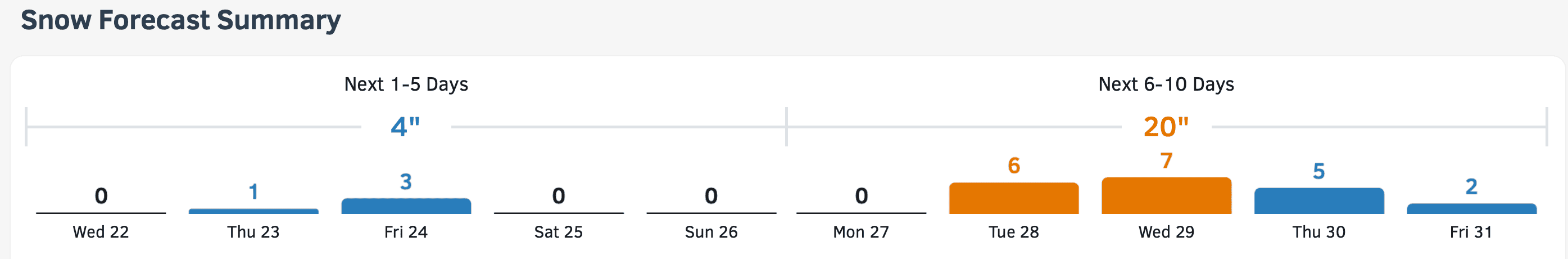Click the blue 4" snowfall total

(x=405, y=127)
